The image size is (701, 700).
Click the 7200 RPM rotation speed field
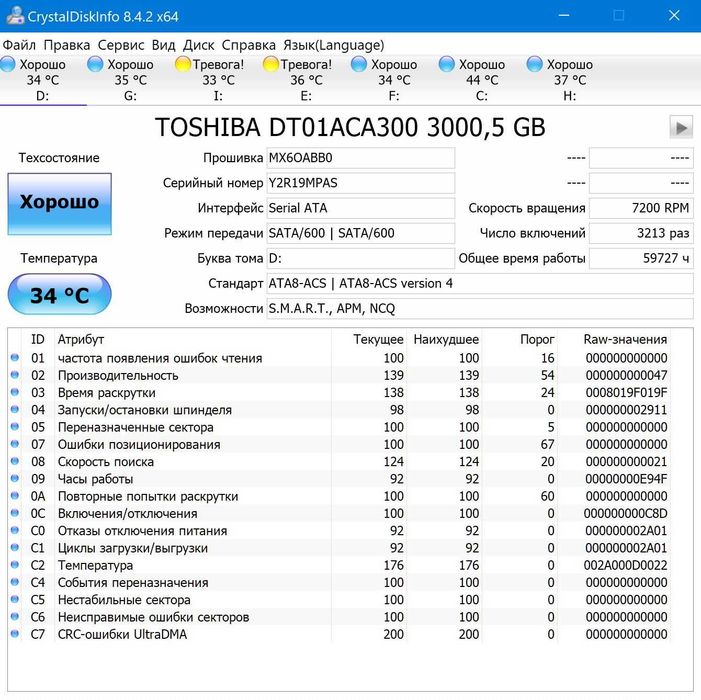(x=641, y=208)
